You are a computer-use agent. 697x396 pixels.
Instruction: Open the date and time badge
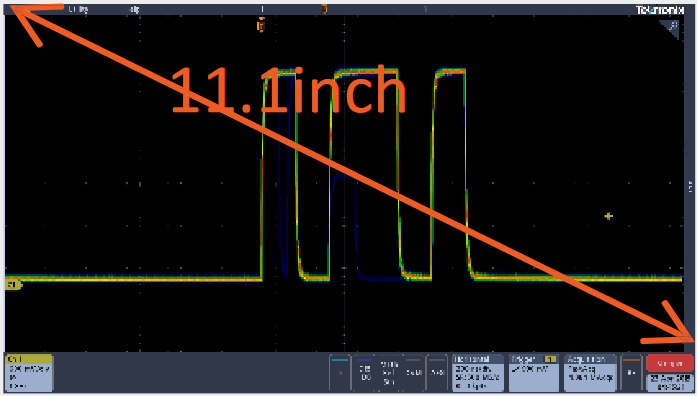[x=669, y=382]
